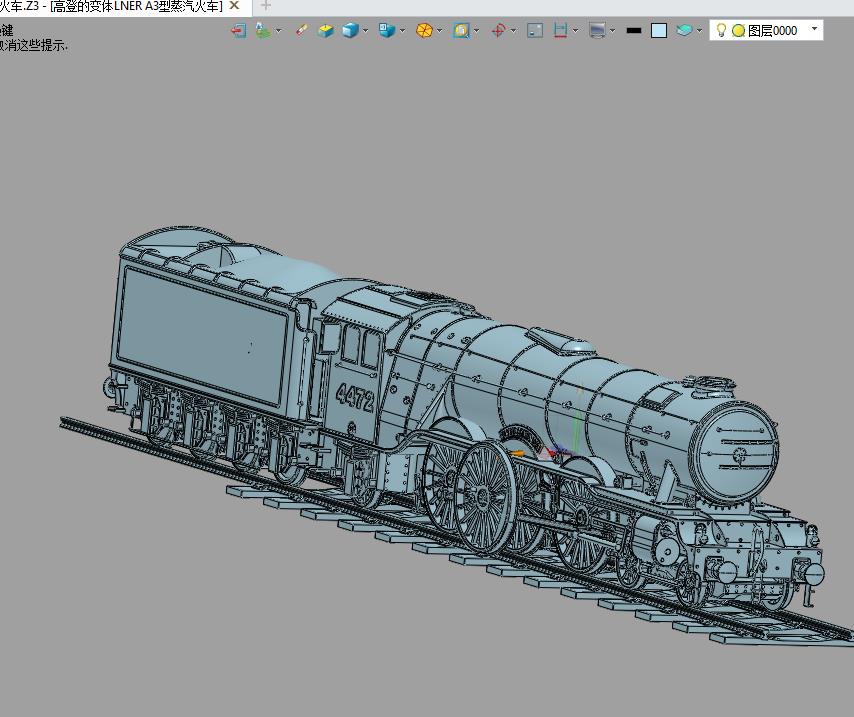Viewport: 854px width, 717px height.
Task: Click the red exit session arrow icon
Action: tap(238, 30)
